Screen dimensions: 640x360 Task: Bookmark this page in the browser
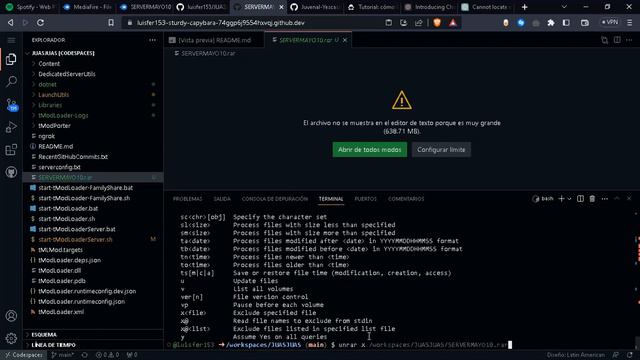[x=111, y=23]
